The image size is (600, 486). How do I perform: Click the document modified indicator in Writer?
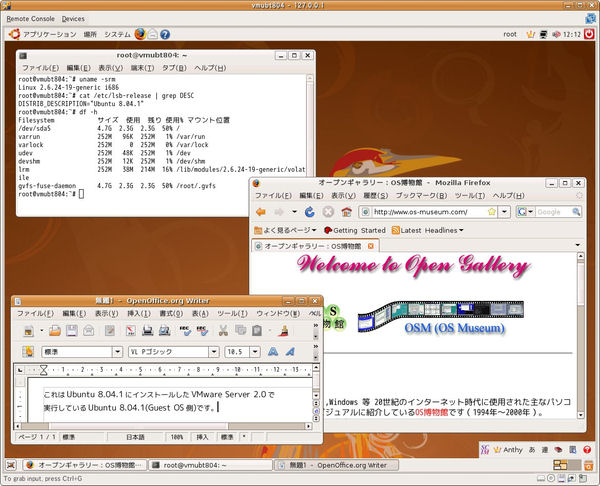(244, 437)
